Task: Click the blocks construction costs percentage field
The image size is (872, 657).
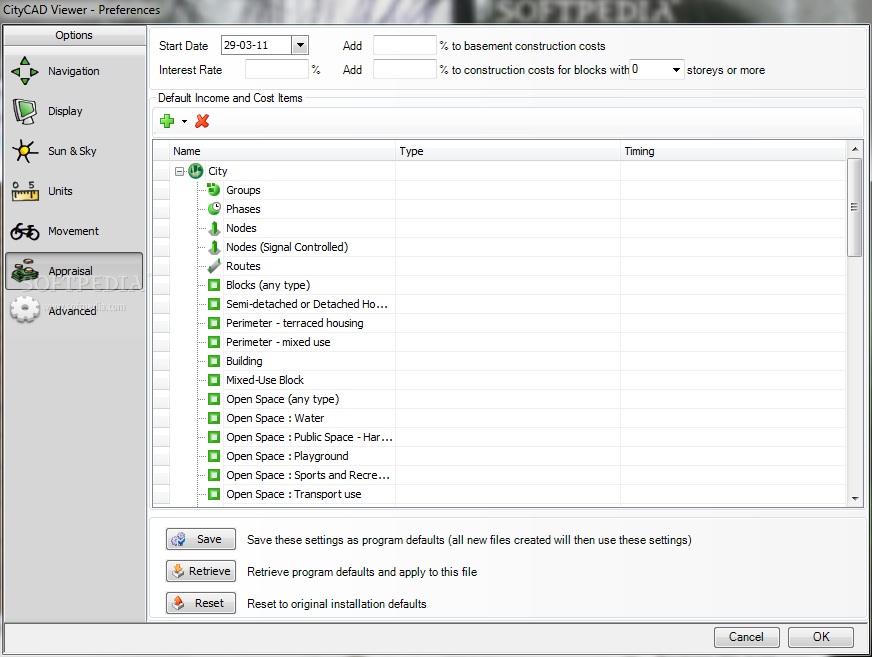Action: (x=404, y=70)
